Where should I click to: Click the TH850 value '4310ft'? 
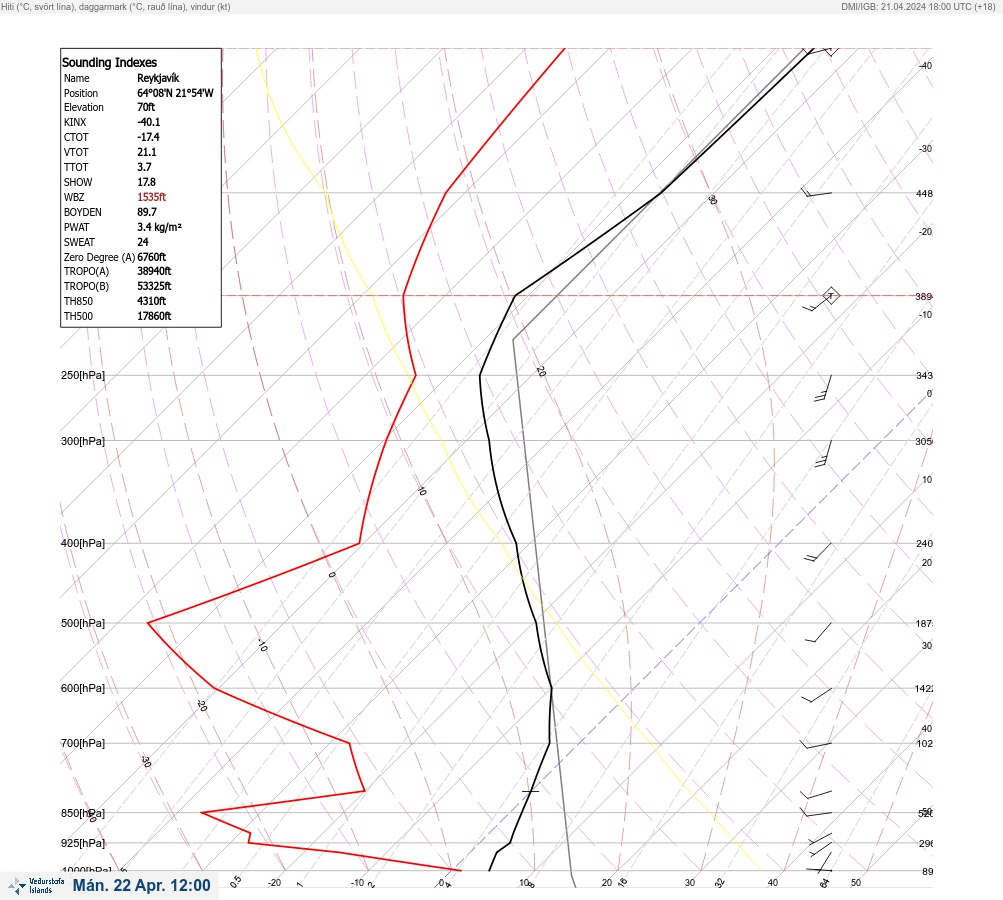pos(152,301)
